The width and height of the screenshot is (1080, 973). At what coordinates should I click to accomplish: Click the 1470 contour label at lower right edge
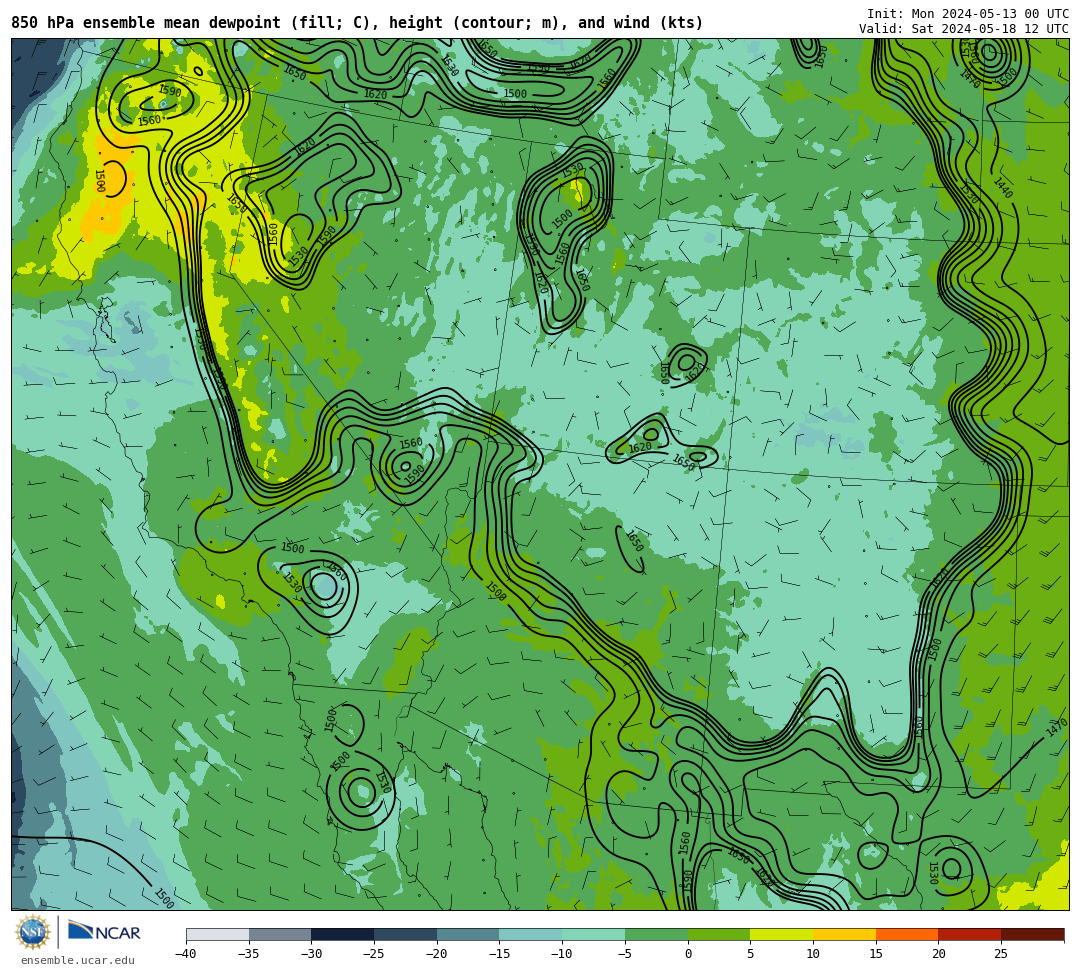tap(1057, 728)
